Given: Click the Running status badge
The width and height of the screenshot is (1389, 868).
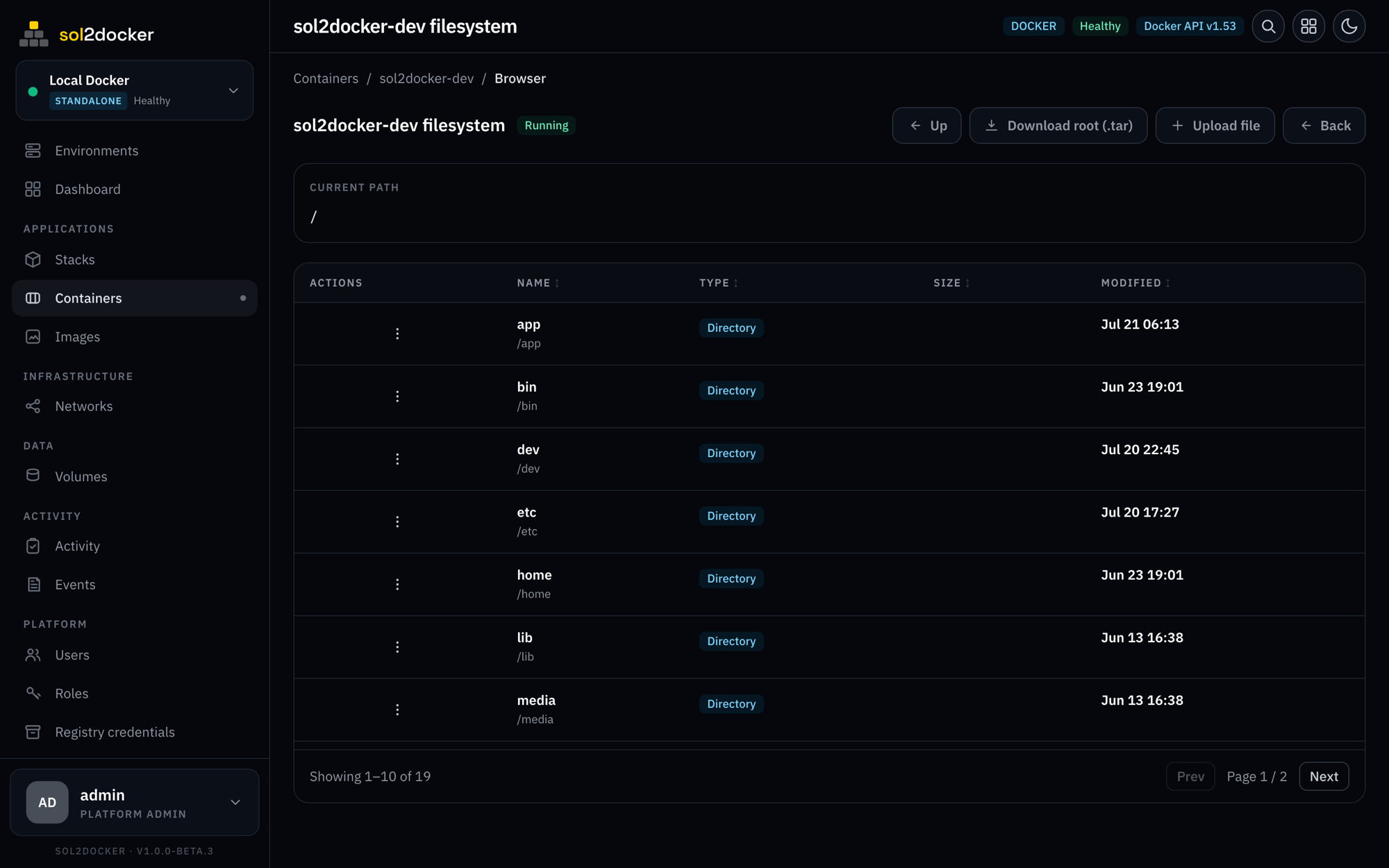Looking at the screenshot, I should click(547, 126).
